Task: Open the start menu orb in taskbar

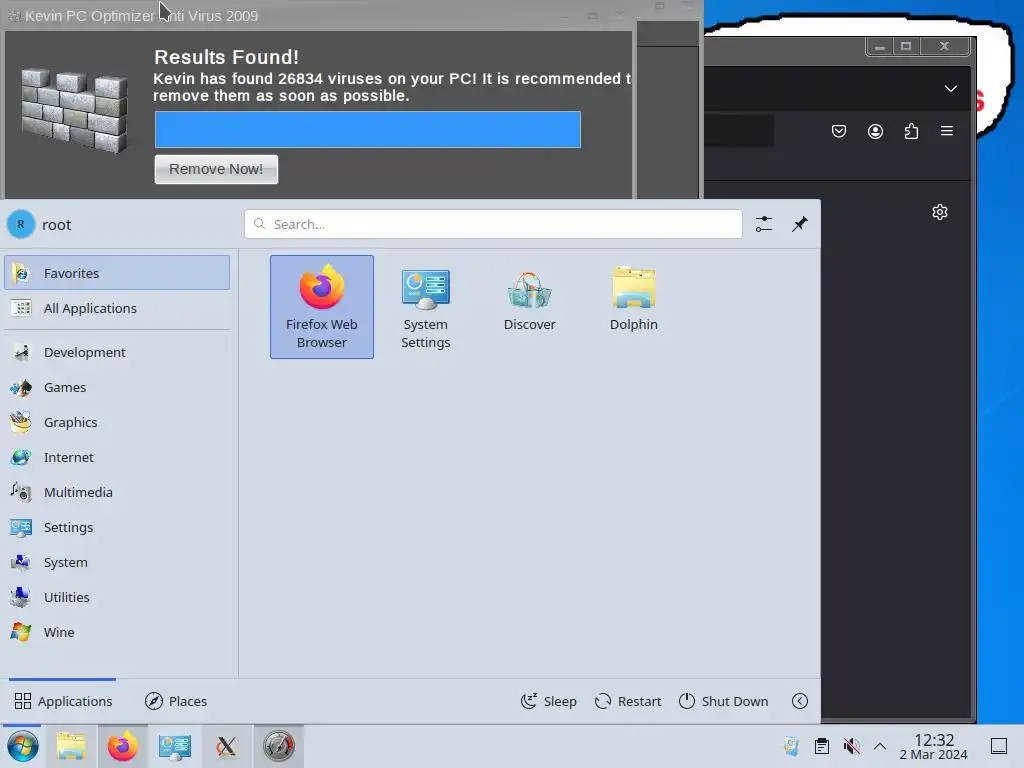Action: 23,746
